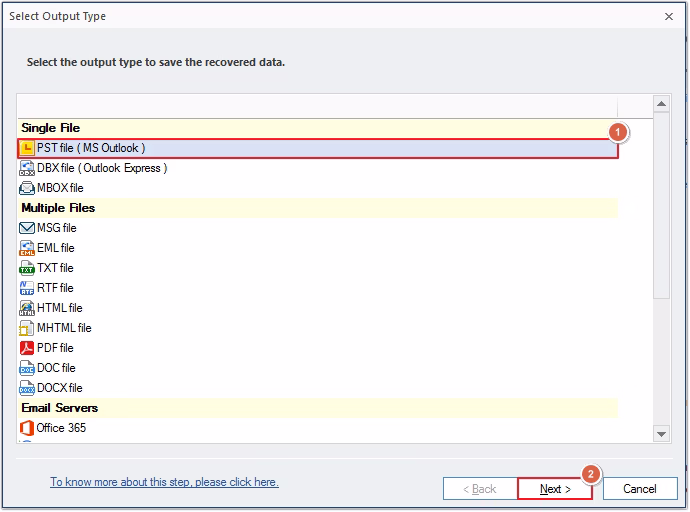The width and height of the screenshot is (690, 512).
Task: Choose PST file ( MS Outlook ) text
Action: point(91,148)
